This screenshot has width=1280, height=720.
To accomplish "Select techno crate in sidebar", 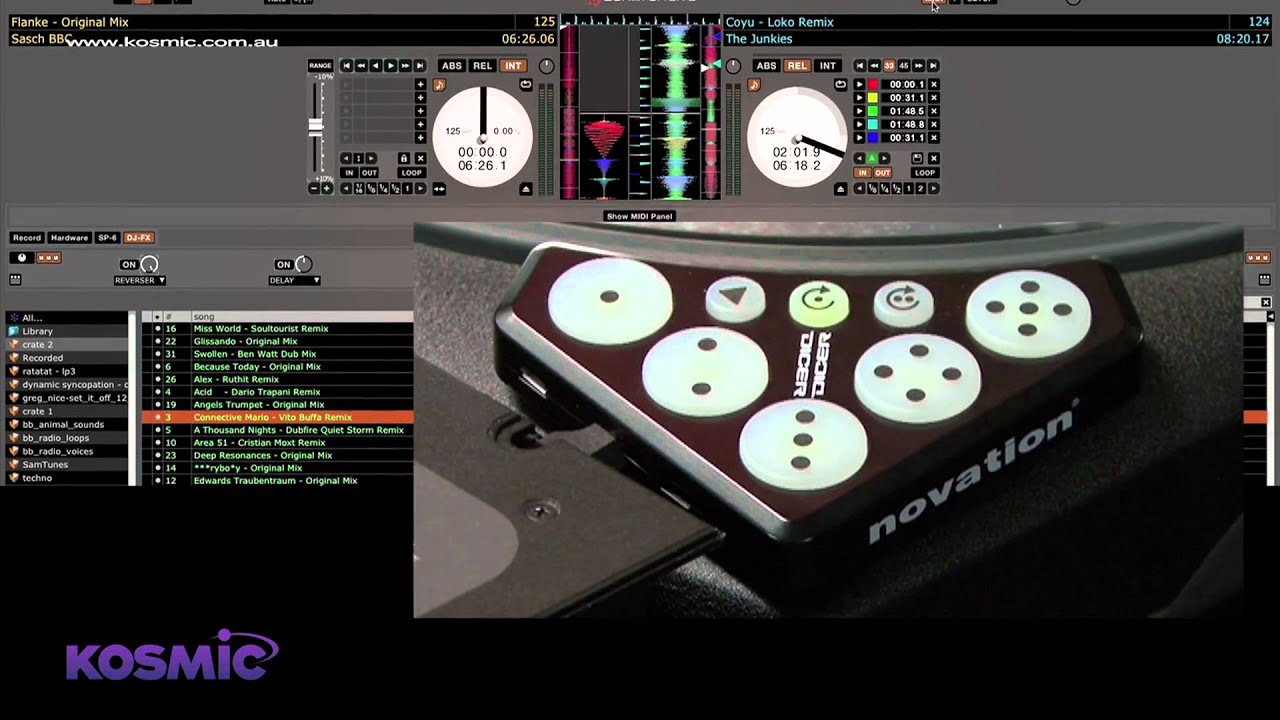I will (68, 478).
